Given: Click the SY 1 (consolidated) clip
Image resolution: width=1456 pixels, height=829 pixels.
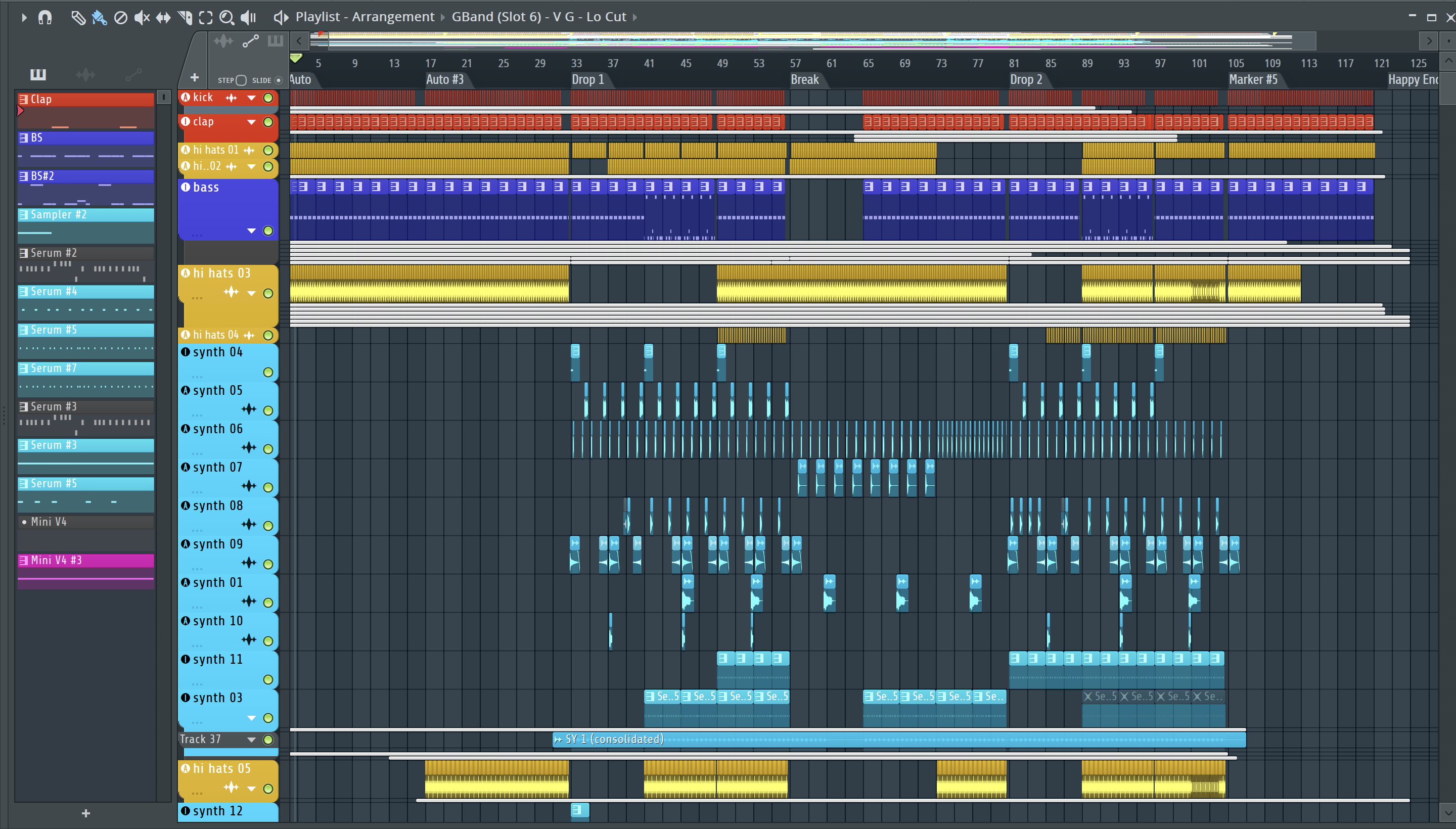Looking at the screenshot, I should [x=899, y=739].
